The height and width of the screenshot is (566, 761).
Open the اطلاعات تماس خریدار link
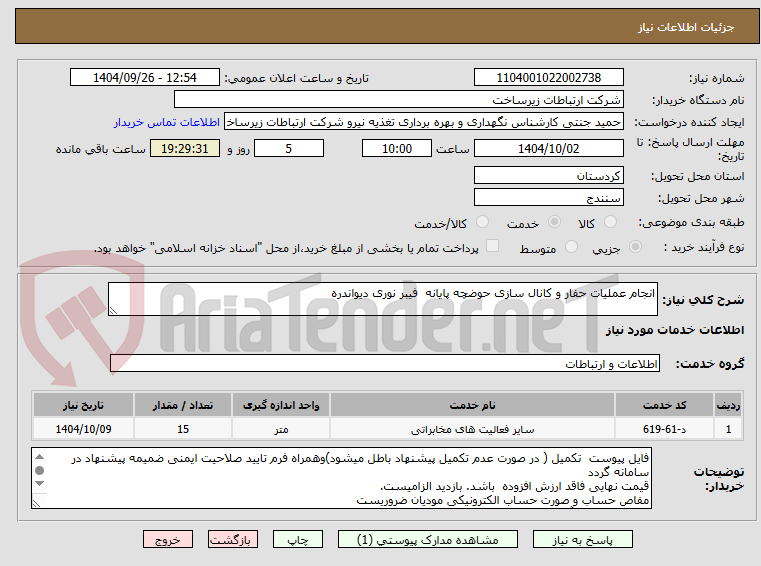pyautogui.click(x=167, y=122)
